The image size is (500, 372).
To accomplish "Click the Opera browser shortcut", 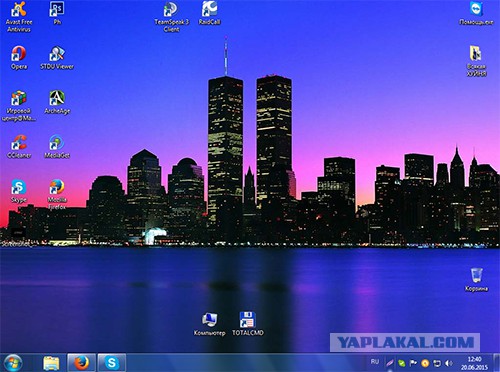I will pos(19,57).
